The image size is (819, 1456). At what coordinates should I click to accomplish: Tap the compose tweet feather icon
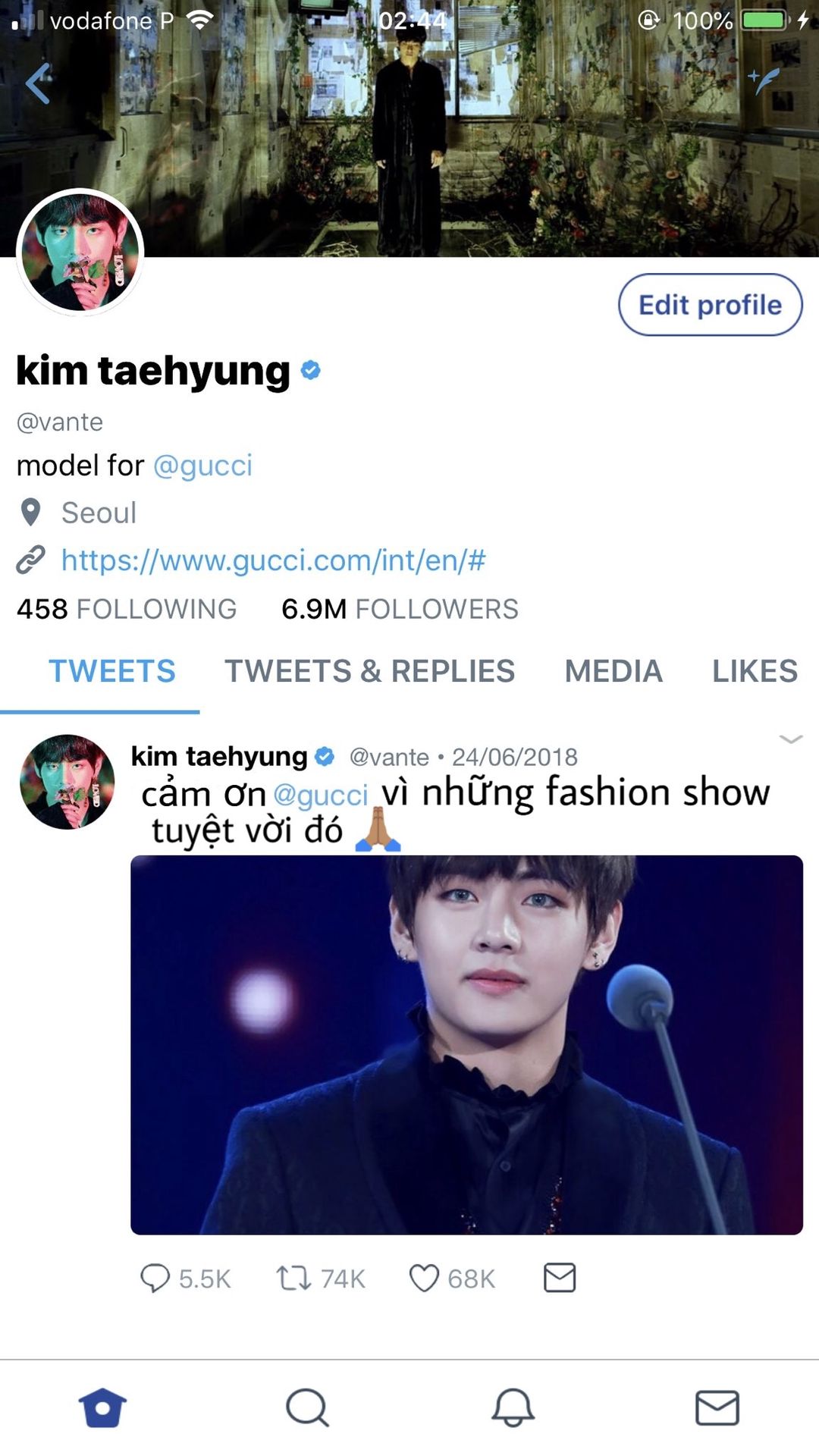pyautogui.click(x=764, y=81)
